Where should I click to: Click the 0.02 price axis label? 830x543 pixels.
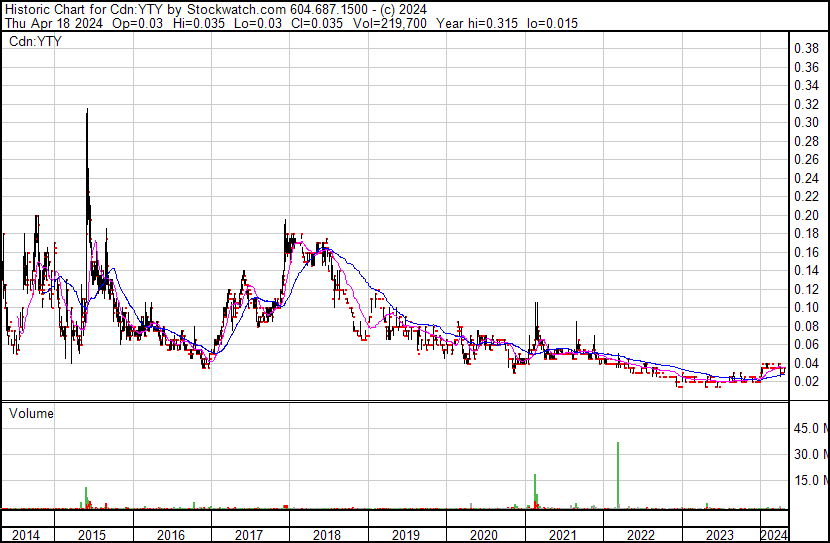point(806,382)
